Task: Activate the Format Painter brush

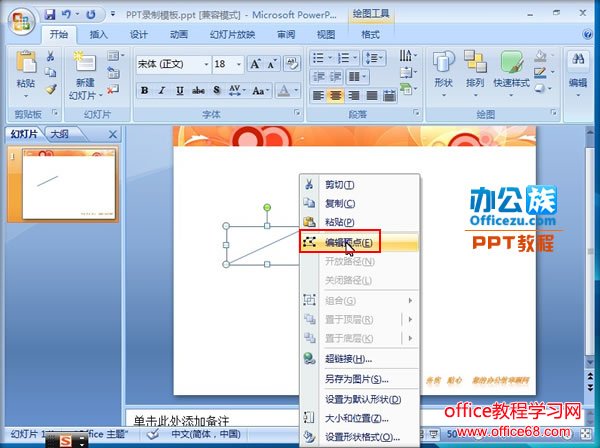Action: coord(50,89)
